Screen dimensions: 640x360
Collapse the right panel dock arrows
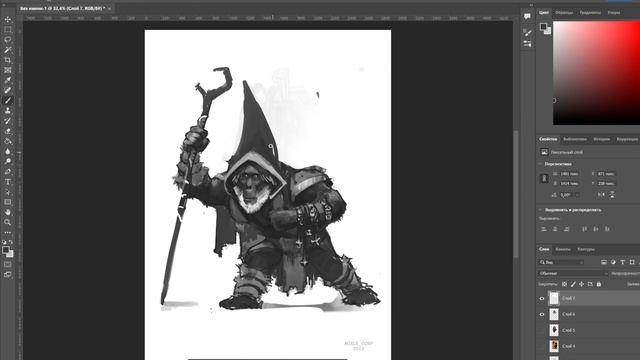531,5
